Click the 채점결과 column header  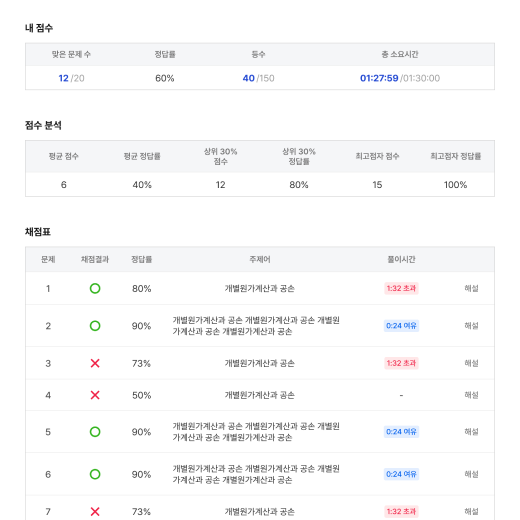95,259
